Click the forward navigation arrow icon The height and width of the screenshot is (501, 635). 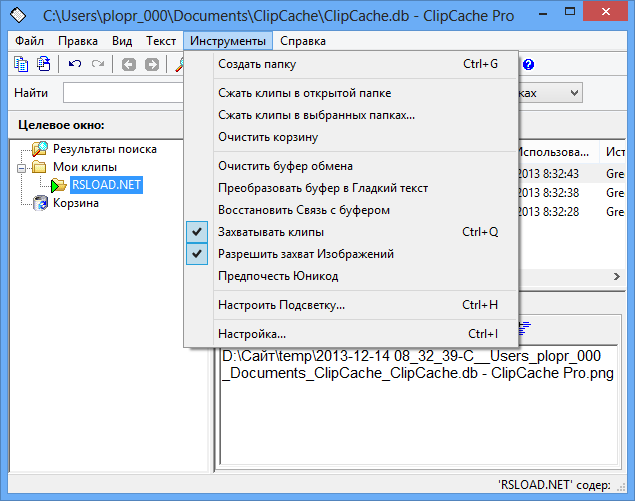coord(152,64)
